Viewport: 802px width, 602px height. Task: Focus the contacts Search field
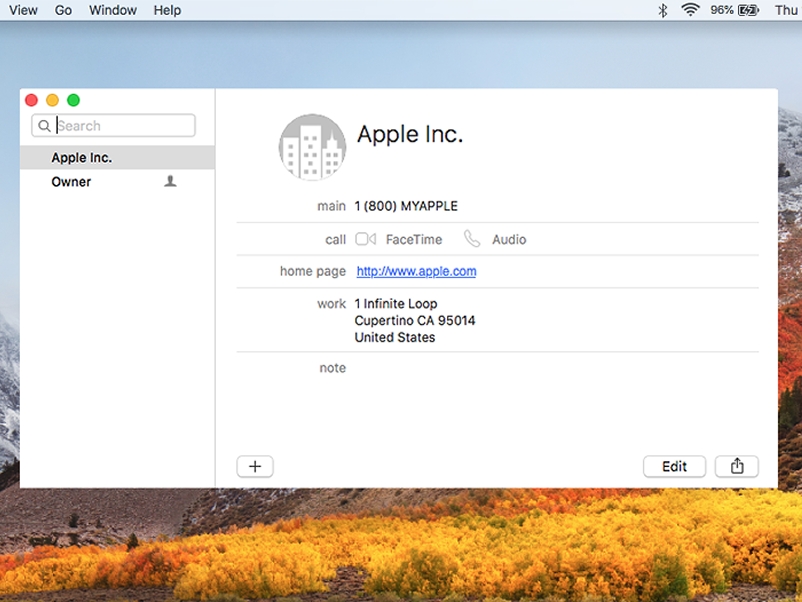(x=114, y=125)
